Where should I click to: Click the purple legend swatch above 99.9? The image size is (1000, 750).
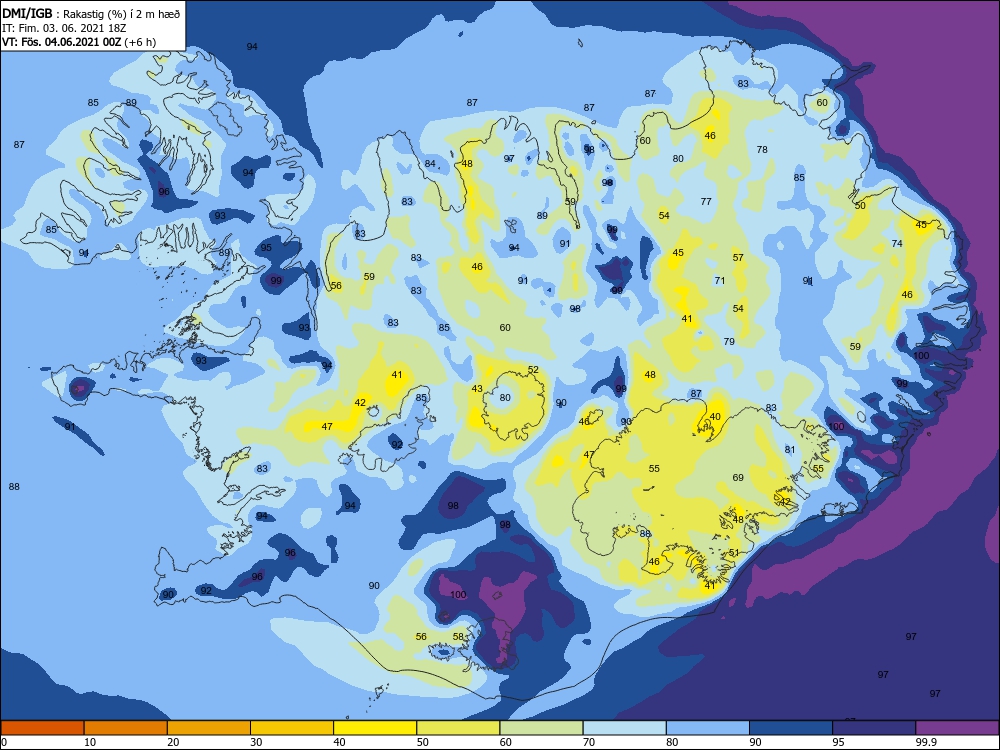click(x=957, y=728)
